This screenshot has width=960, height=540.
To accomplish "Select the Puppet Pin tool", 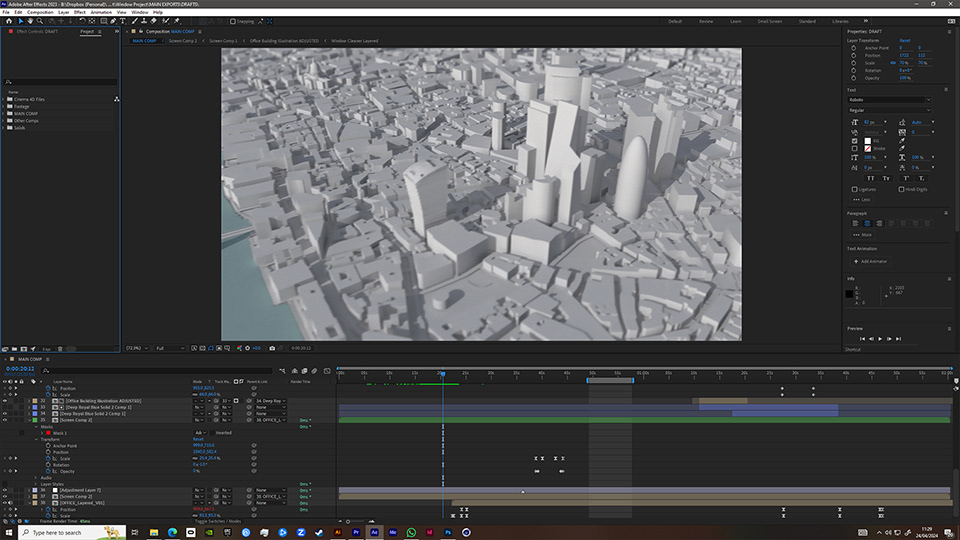I will (177, 21).
